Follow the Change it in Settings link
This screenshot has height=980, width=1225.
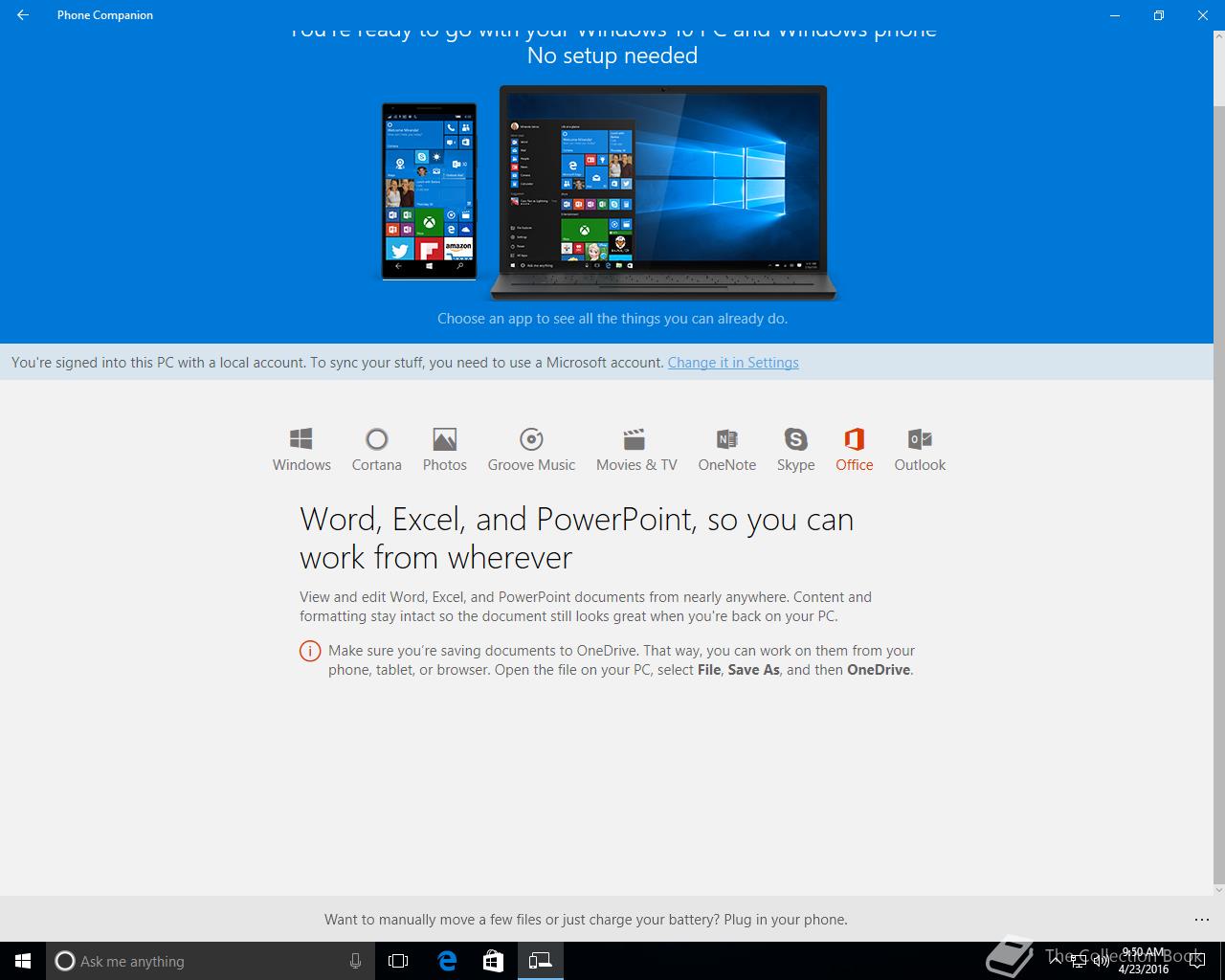tap(733, 363)
